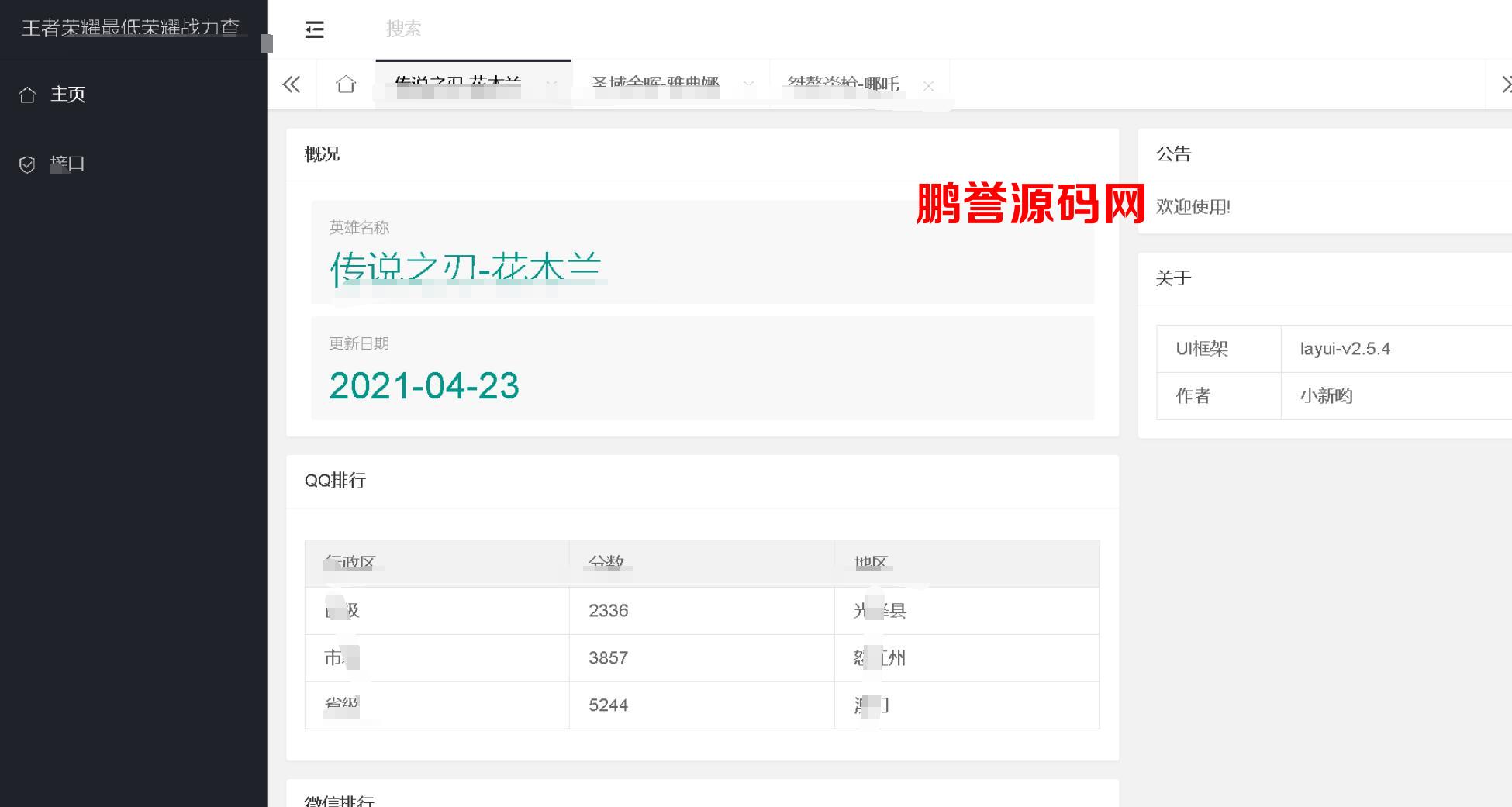Click the home icon next to 主页
The height and width of the screenshot is (807, 1512).
tap(27, 95)
